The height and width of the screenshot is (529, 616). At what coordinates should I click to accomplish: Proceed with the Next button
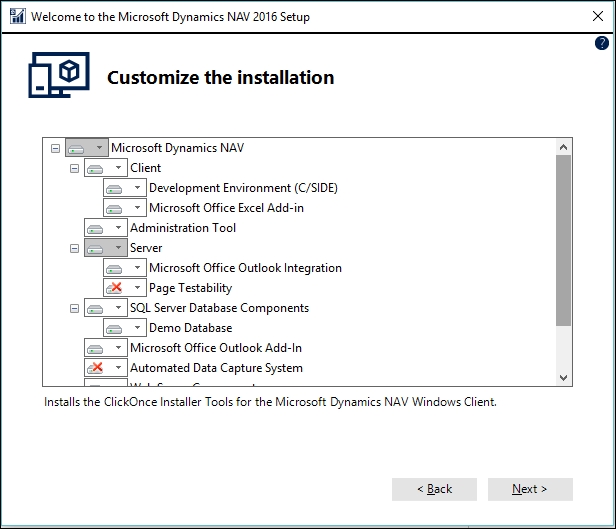[x=530, y=489]
